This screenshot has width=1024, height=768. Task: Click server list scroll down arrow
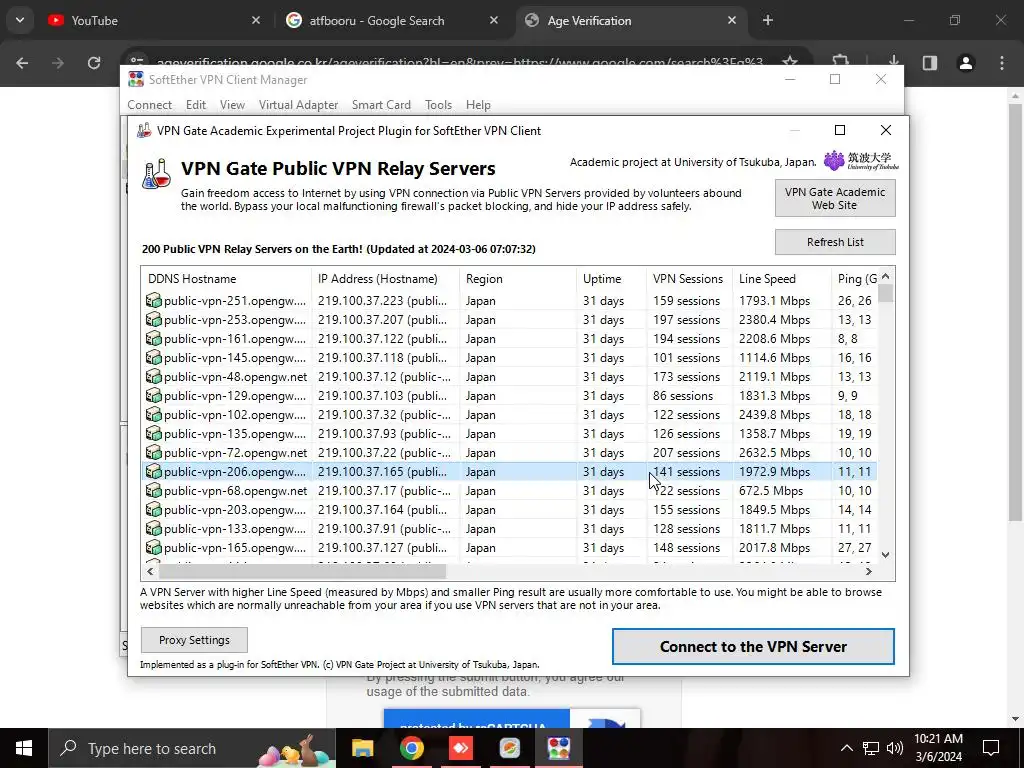coord(886,555)
